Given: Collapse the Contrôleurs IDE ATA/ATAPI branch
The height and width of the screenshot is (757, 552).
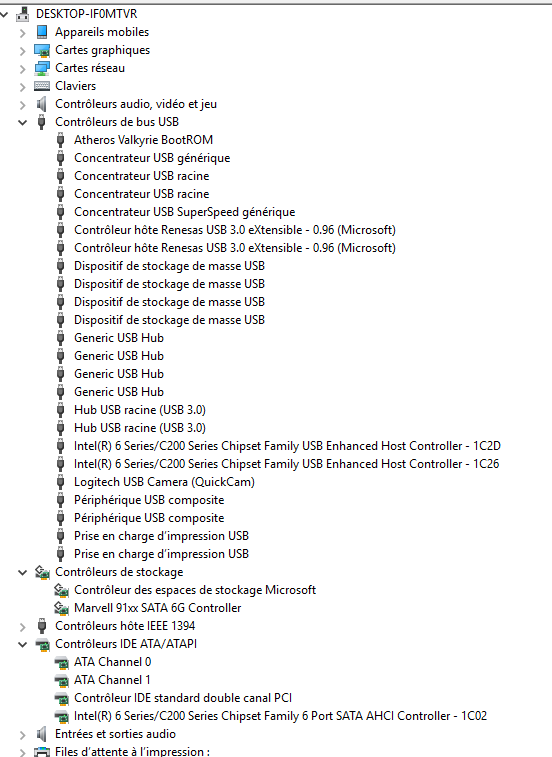Looking at the screenshot, I should [22, 645].
